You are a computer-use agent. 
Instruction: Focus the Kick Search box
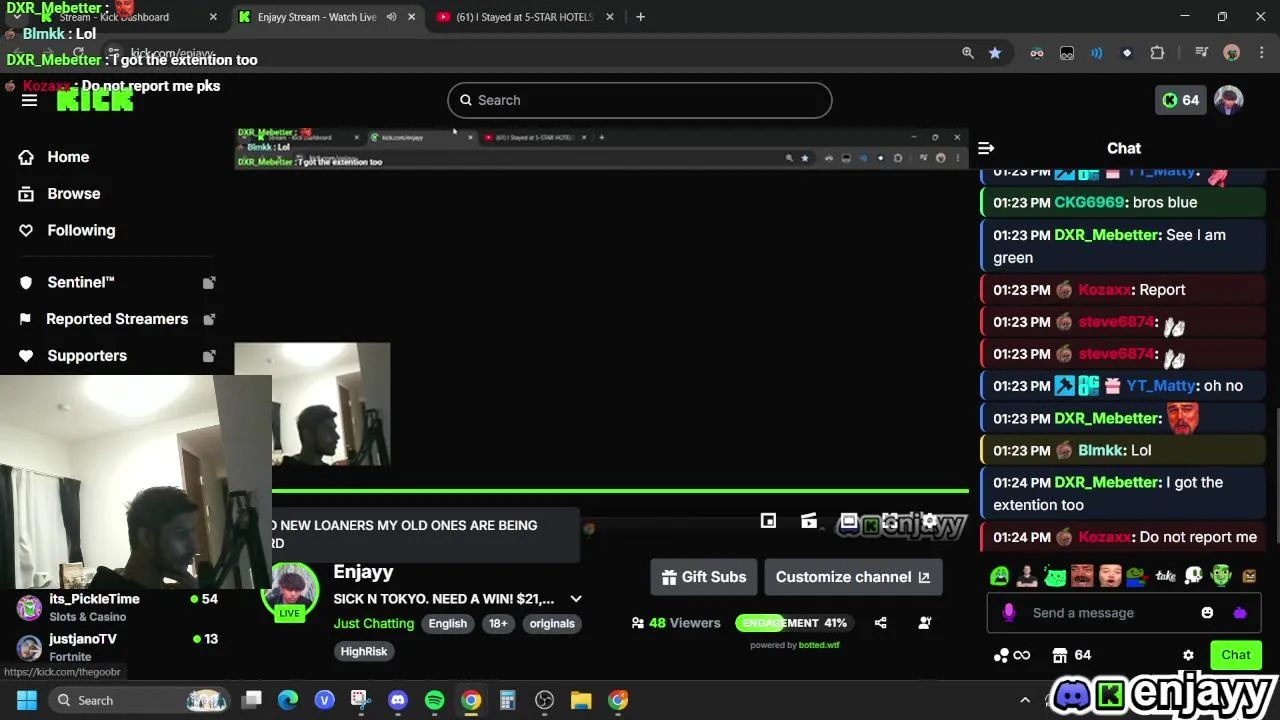coord(639,100)
